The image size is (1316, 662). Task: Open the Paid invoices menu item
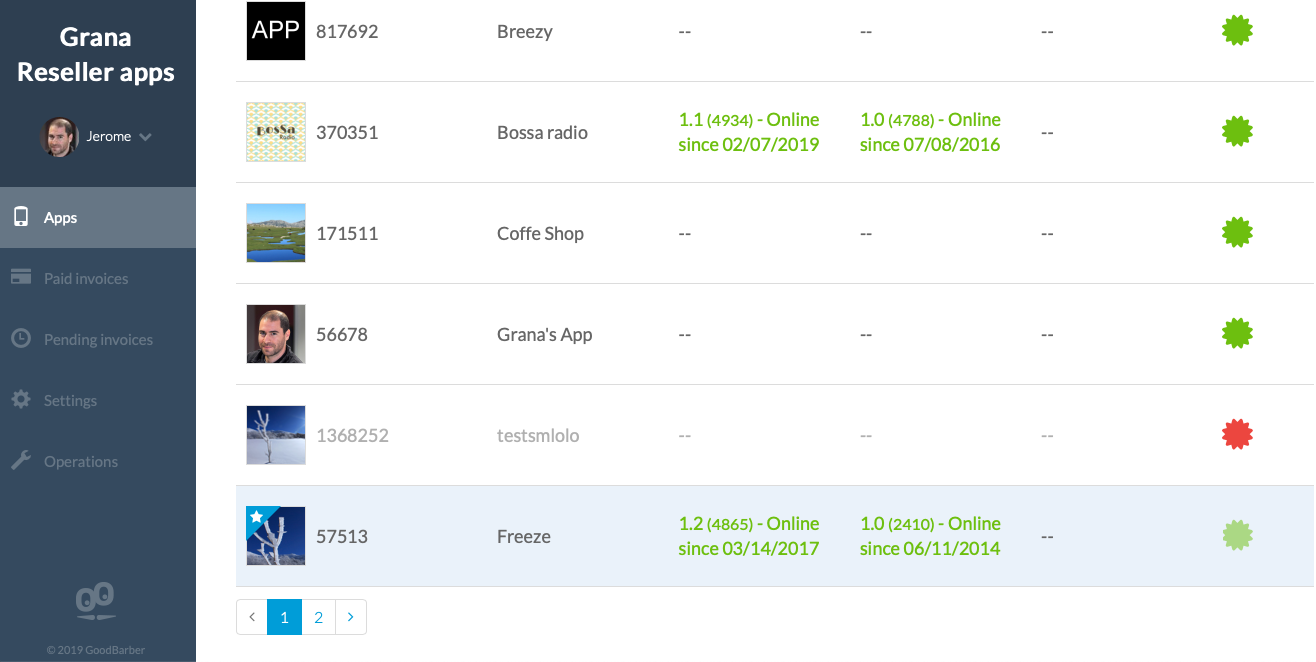(x=86, y=279)
